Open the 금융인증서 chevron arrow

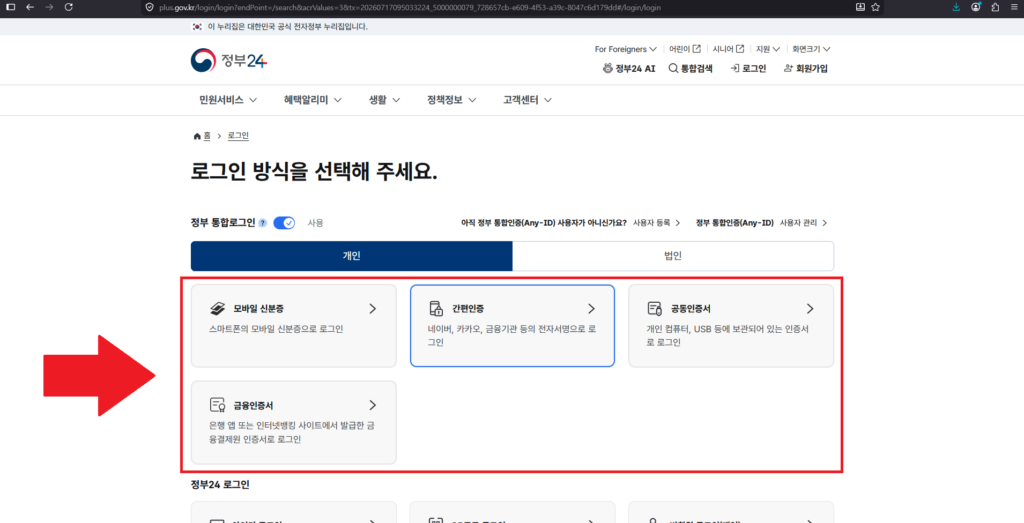373,405
